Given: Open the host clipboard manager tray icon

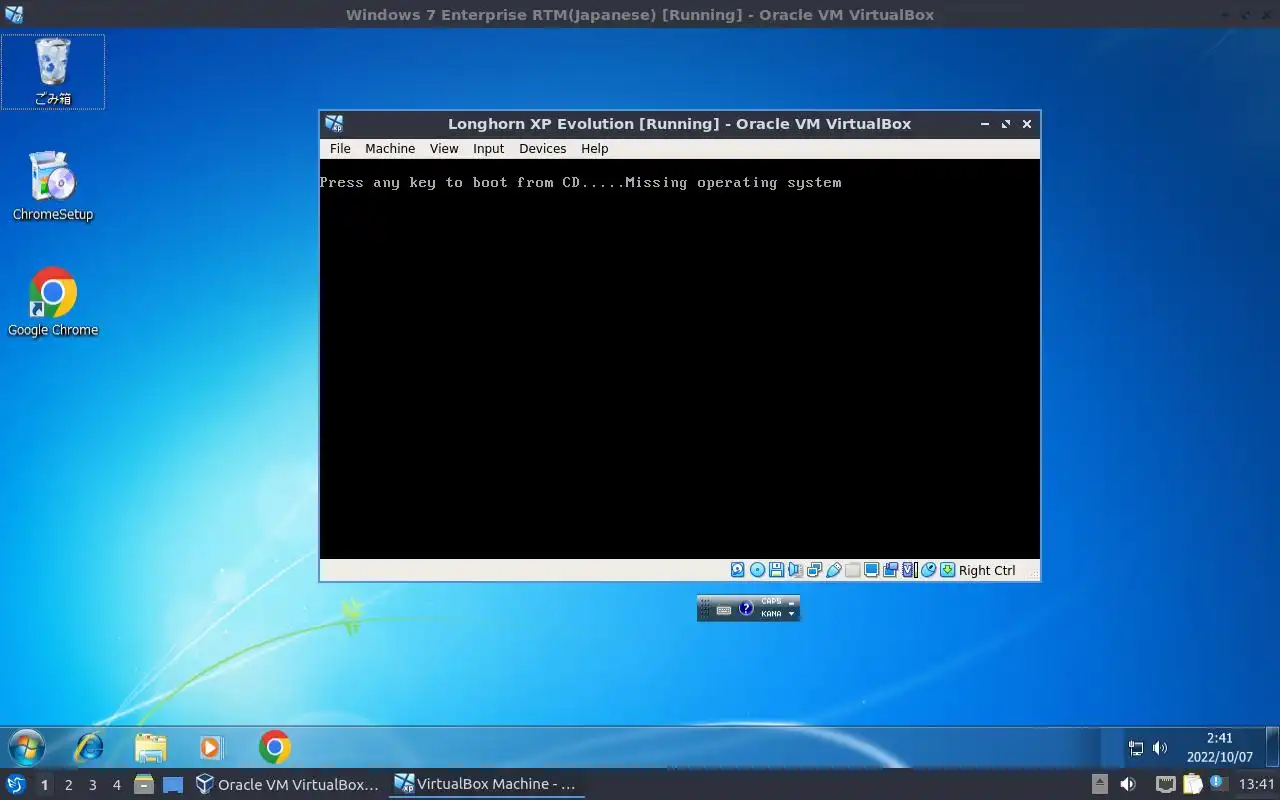Looking at the screenshot, I should [1192, 784].
